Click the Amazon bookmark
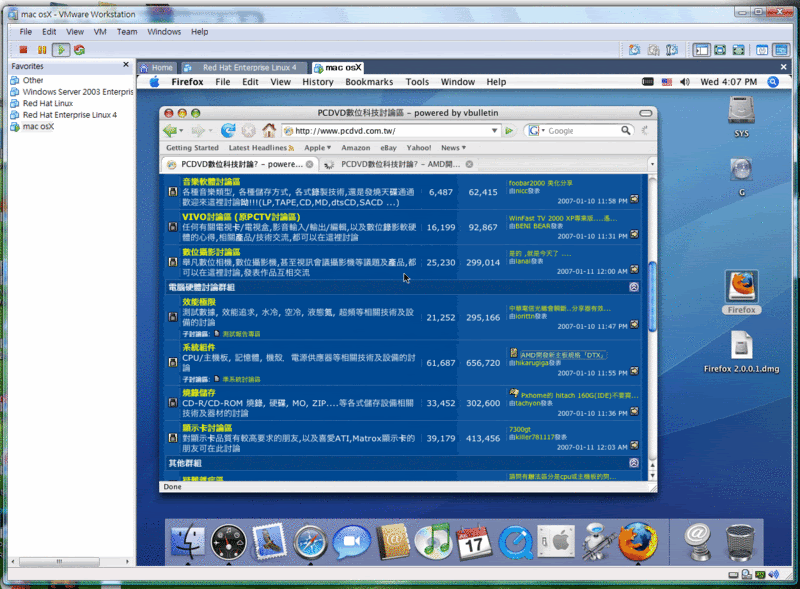 coord(356,148)
